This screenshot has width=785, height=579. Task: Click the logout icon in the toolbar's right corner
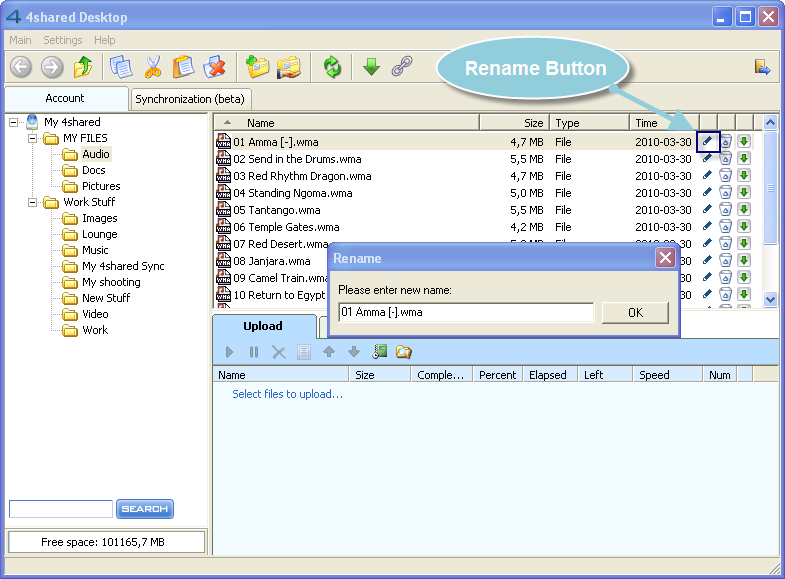pos(762,67)
